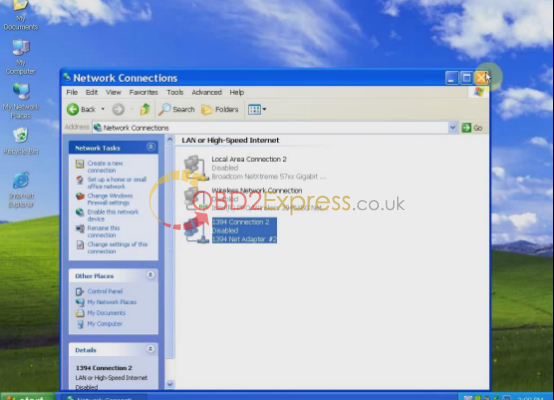Click the sidebar scrollbar down arrow
Image resolution: width=554 pixels, height=400 pixels.
click(170, 384)
